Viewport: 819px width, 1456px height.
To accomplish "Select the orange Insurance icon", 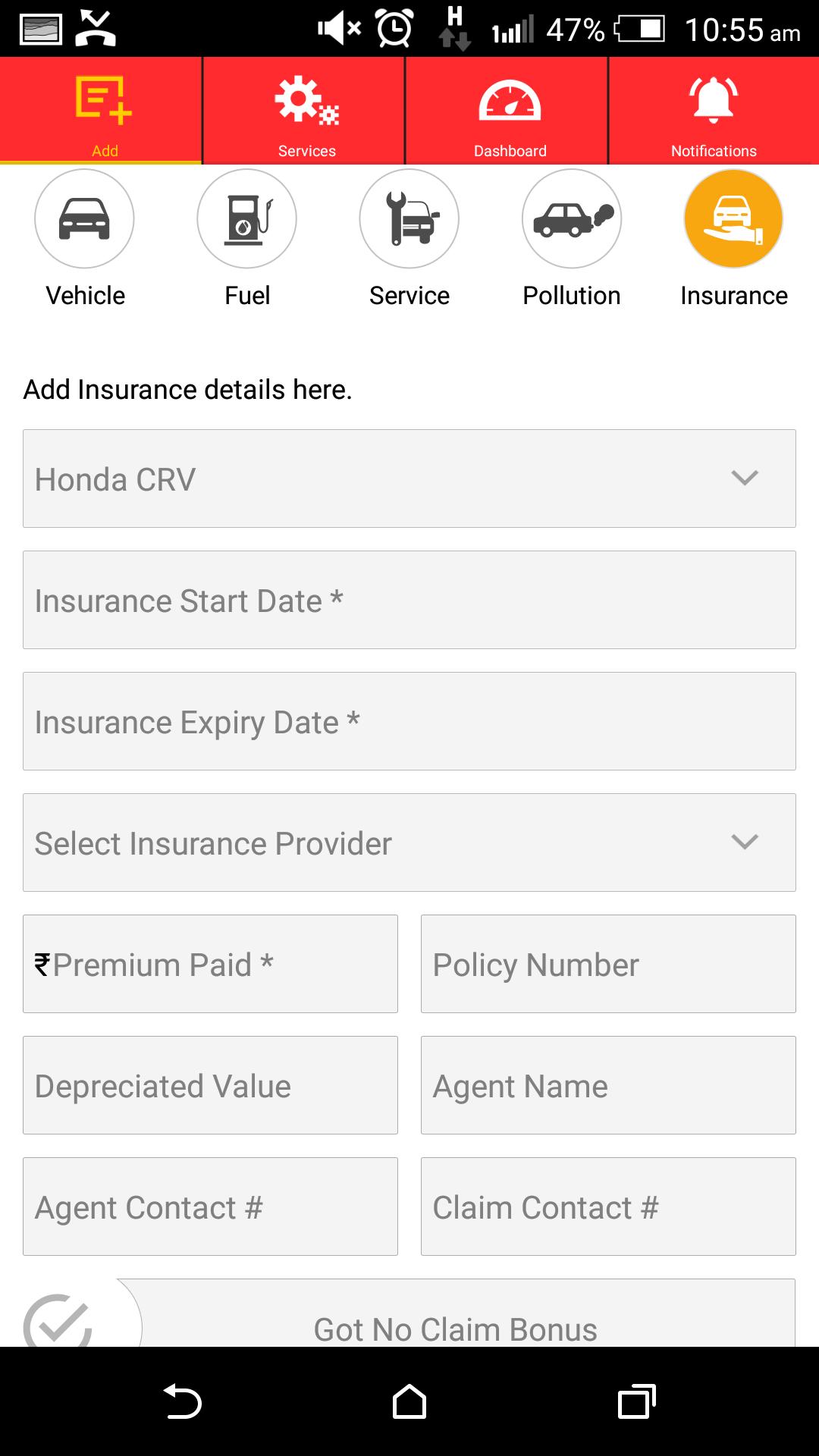I will (733, 218).
